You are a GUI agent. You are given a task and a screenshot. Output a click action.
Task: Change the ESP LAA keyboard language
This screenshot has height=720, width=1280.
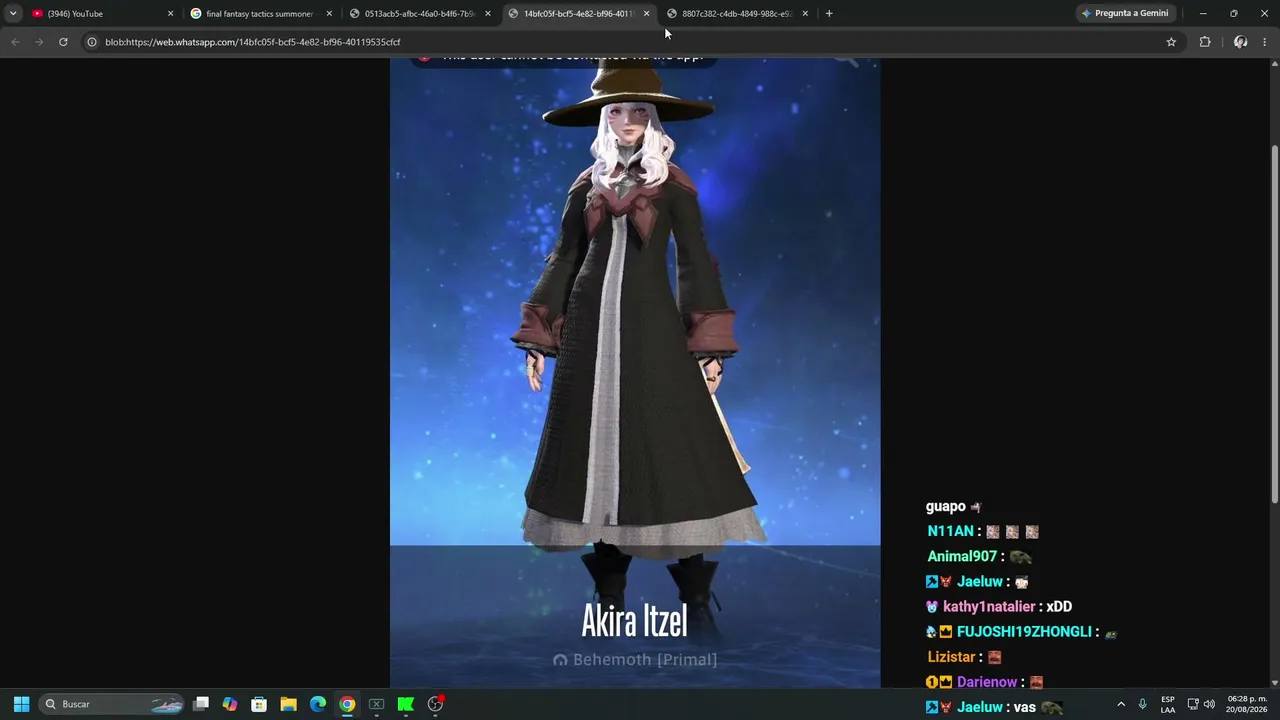tap(1168, 704)
